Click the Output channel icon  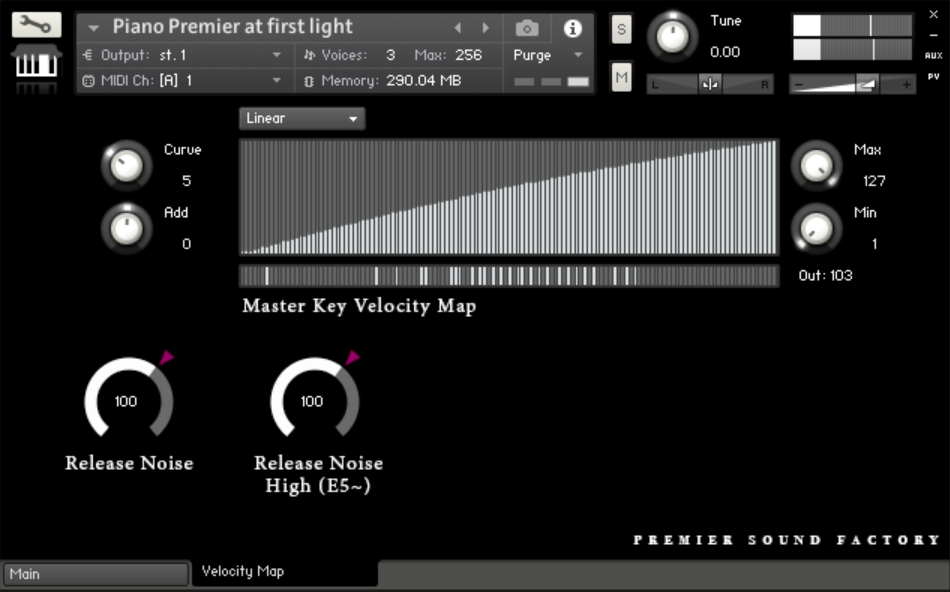point(88,55)
